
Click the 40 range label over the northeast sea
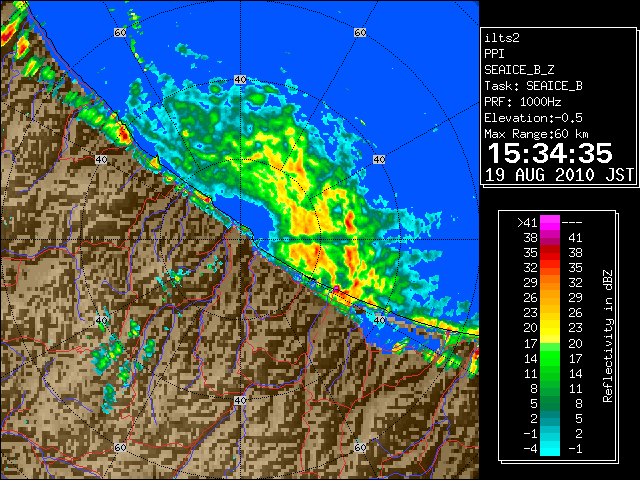click(379, 159)
